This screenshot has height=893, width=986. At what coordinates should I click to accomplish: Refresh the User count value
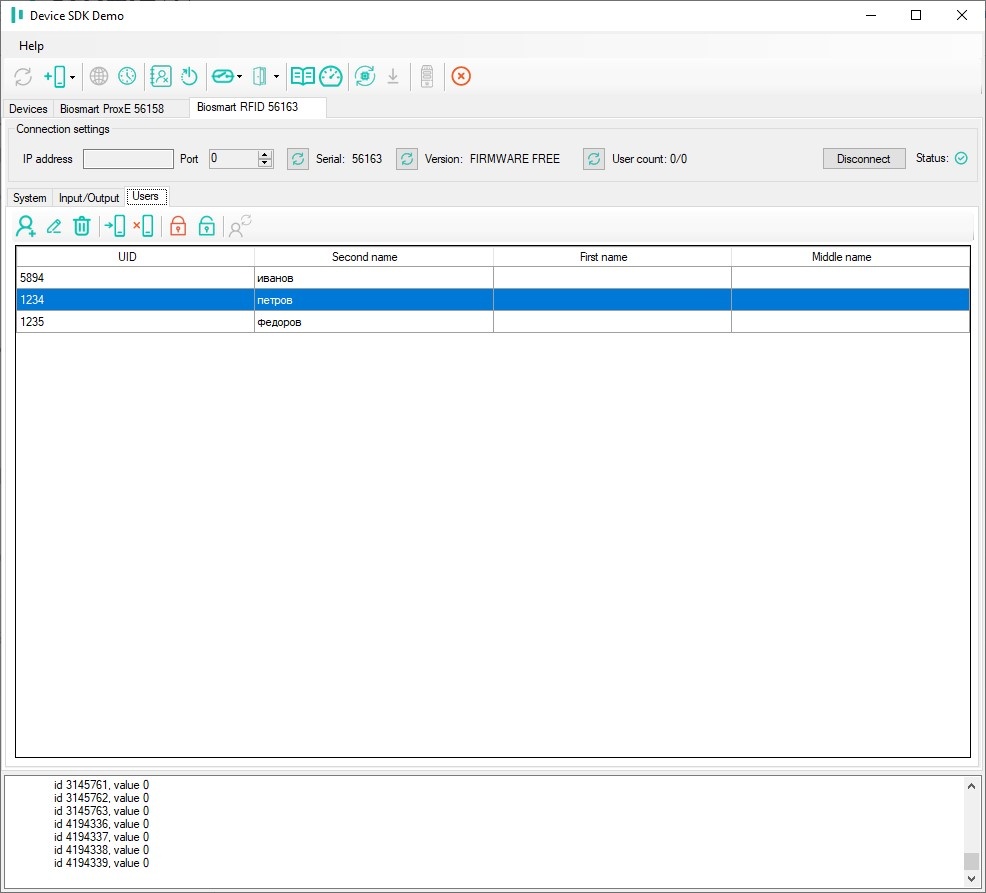point(594,158)
